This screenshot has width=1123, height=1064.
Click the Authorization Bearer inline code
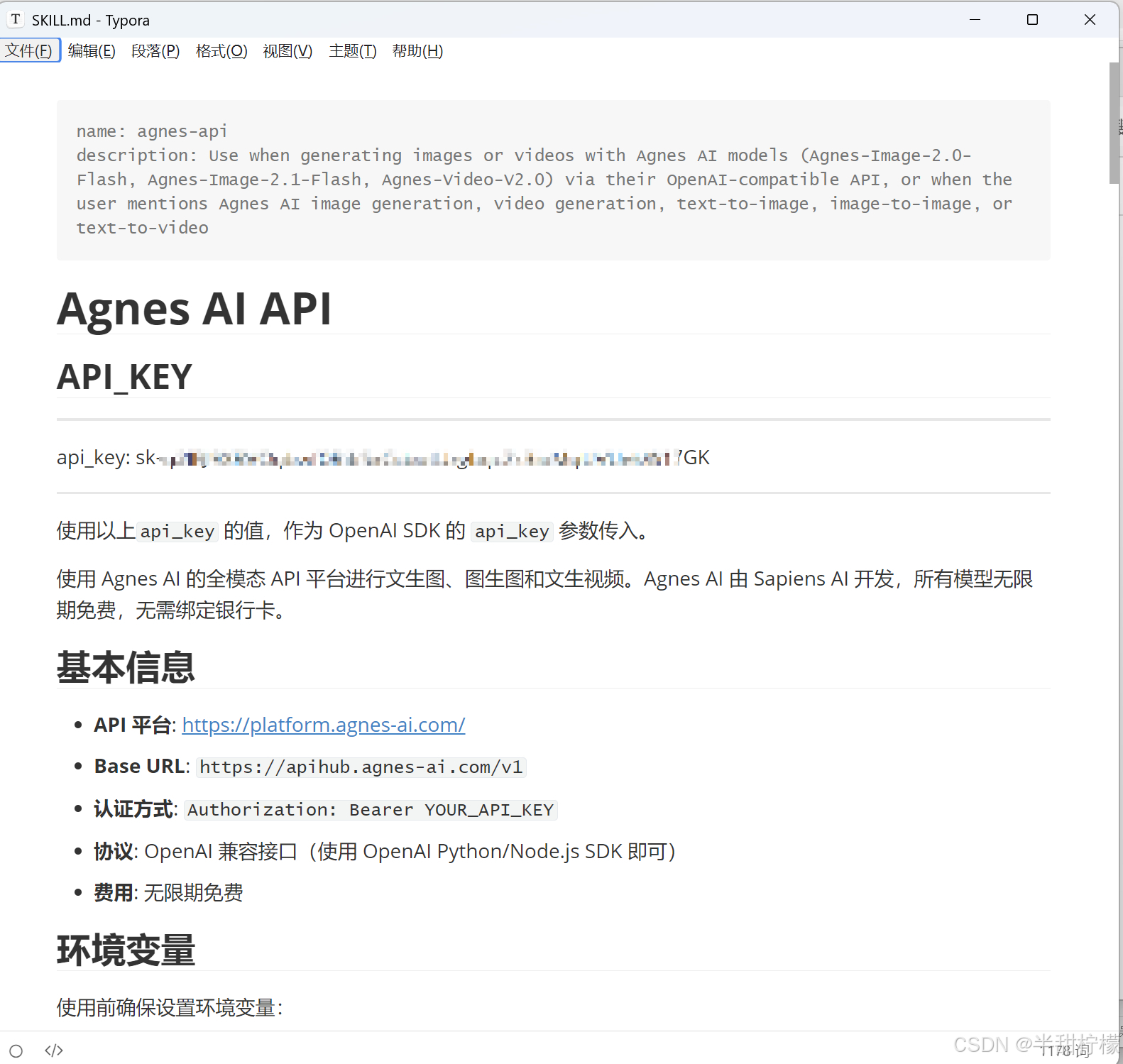371,810
